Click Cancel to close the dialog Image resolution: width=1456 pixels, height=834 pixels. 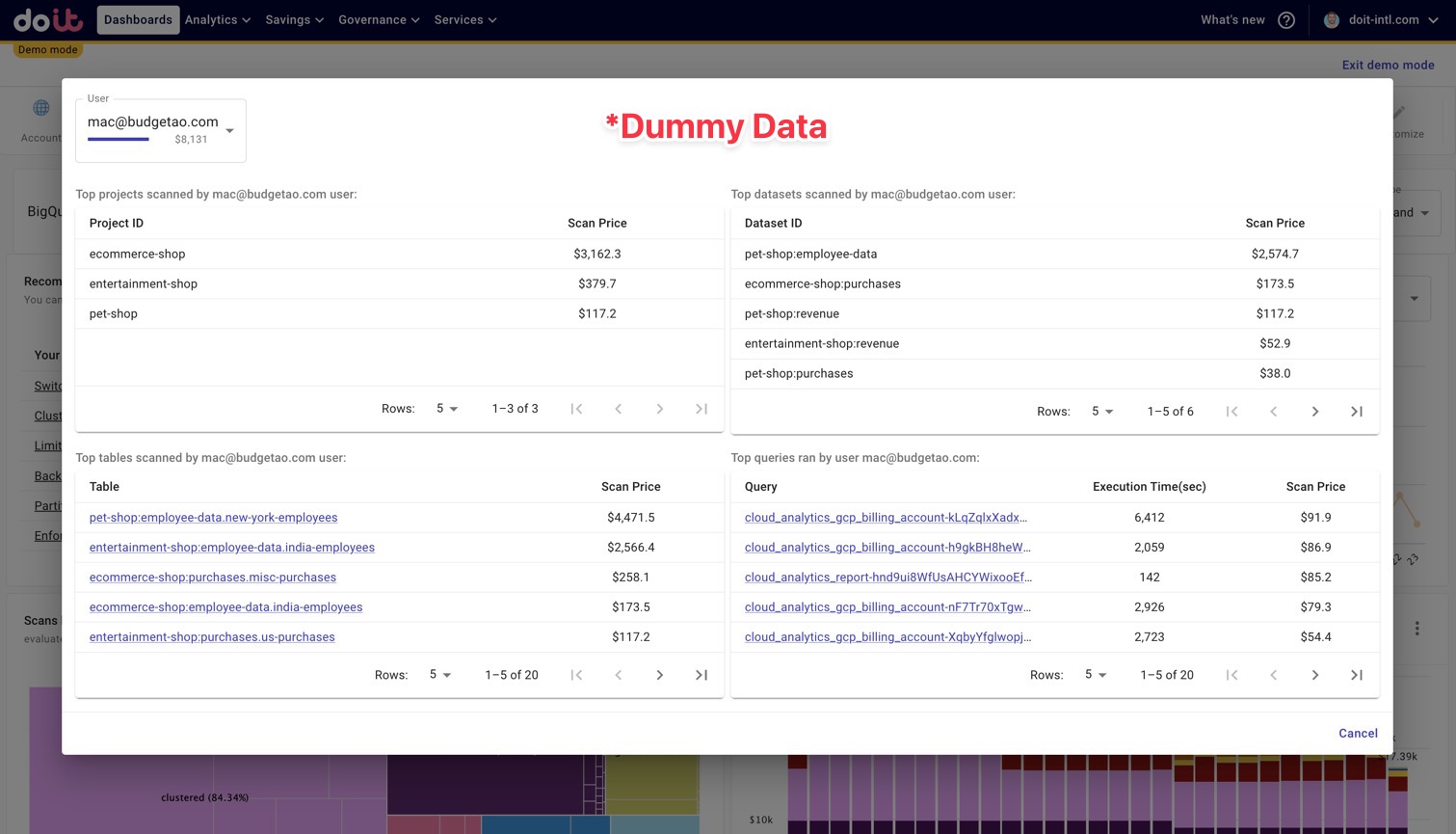(1357, 733)
